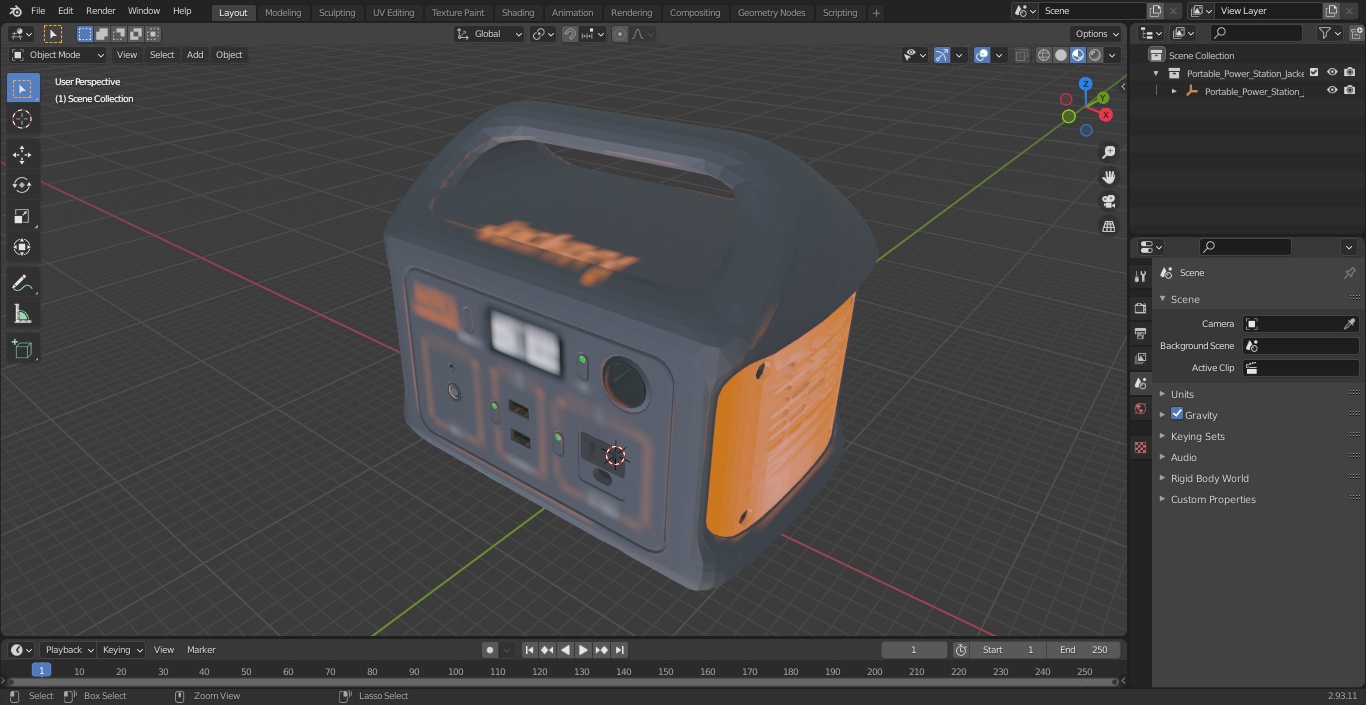Switch to the Modeling workspace tab
Viewport: 1366px width, 705px height.
click(283, 13)
